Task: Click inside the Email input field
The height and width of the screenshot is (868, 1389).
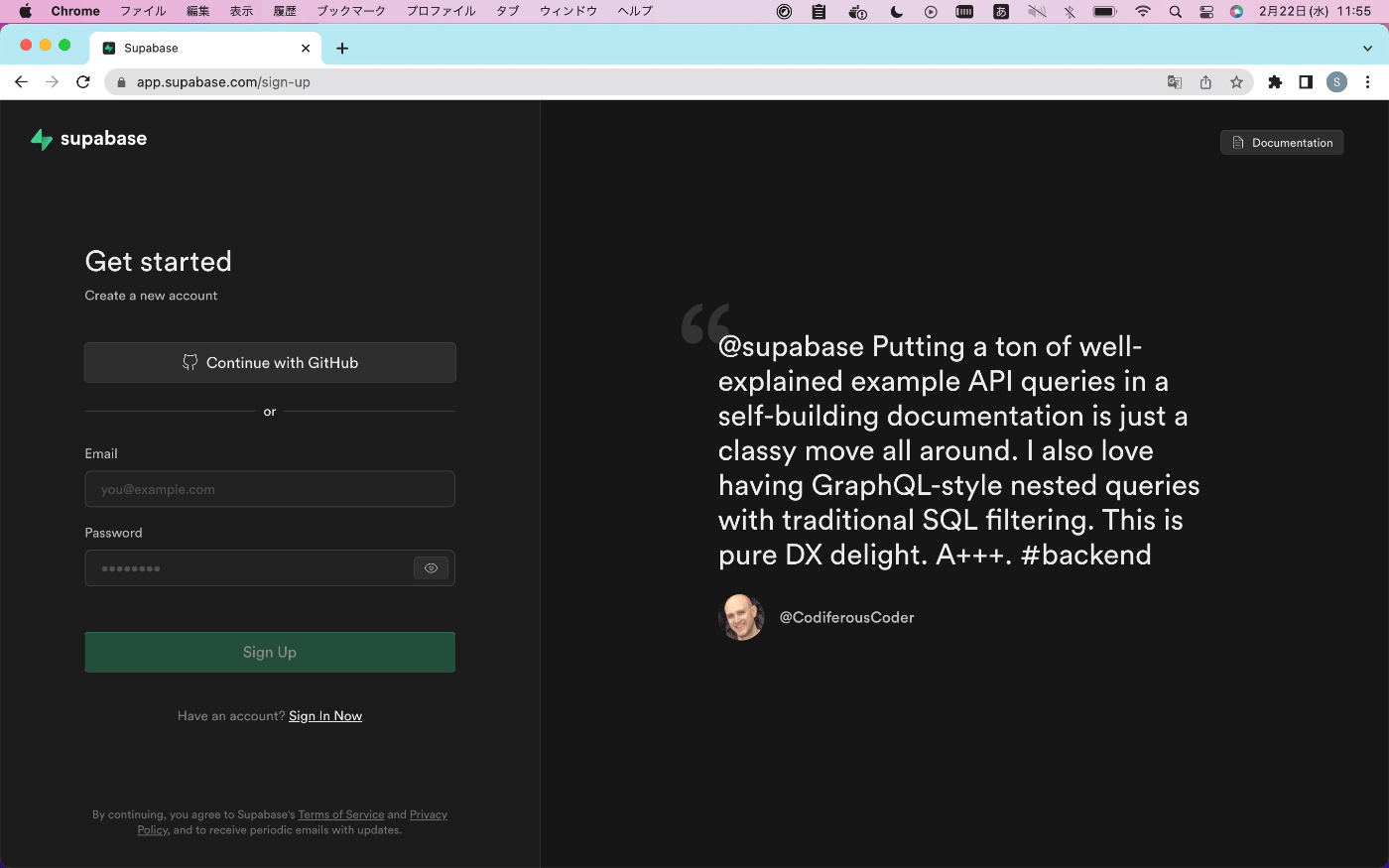Action: click(269, 488)
